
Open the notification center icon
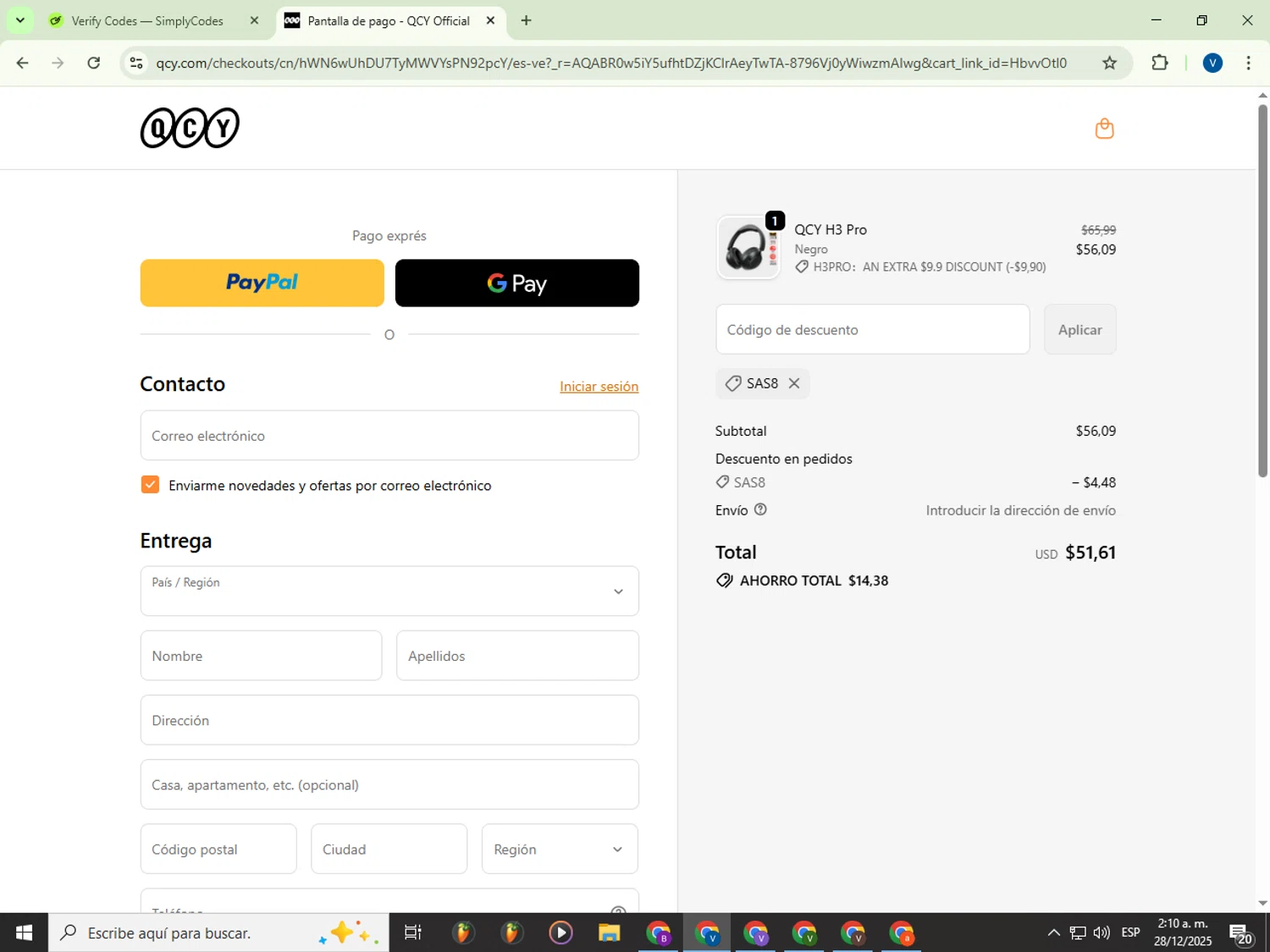coord(1241,933)
